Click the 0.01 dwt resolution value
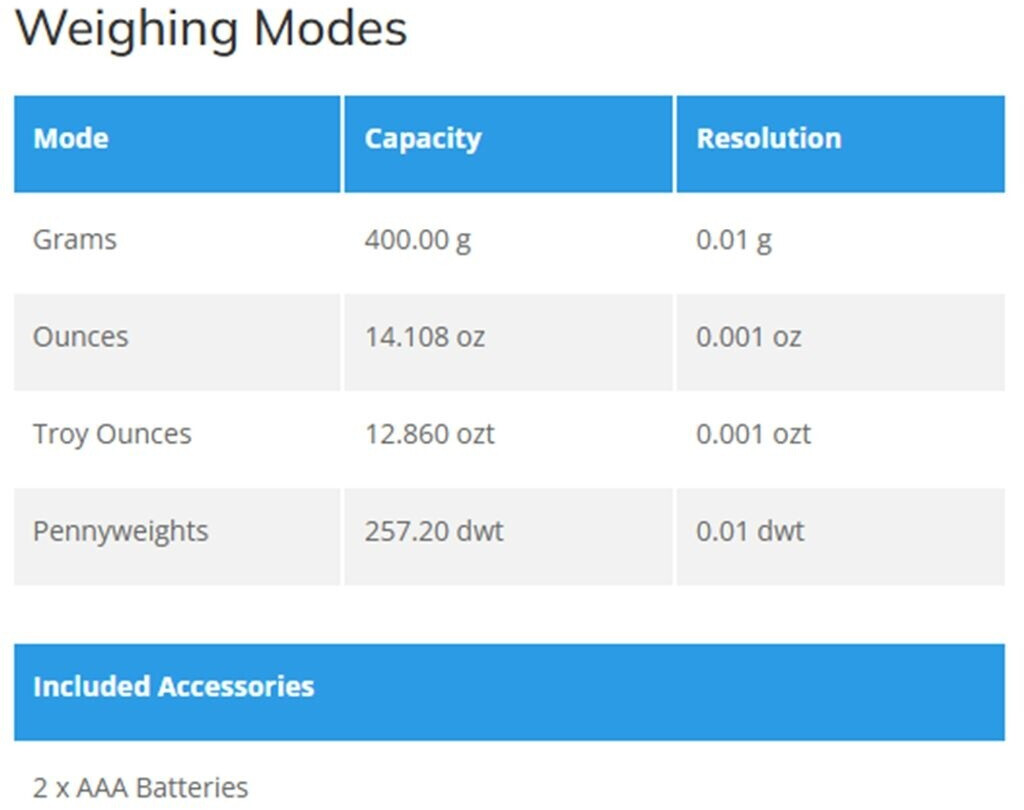Viewport: 1024px width, 810px height. 749,531
